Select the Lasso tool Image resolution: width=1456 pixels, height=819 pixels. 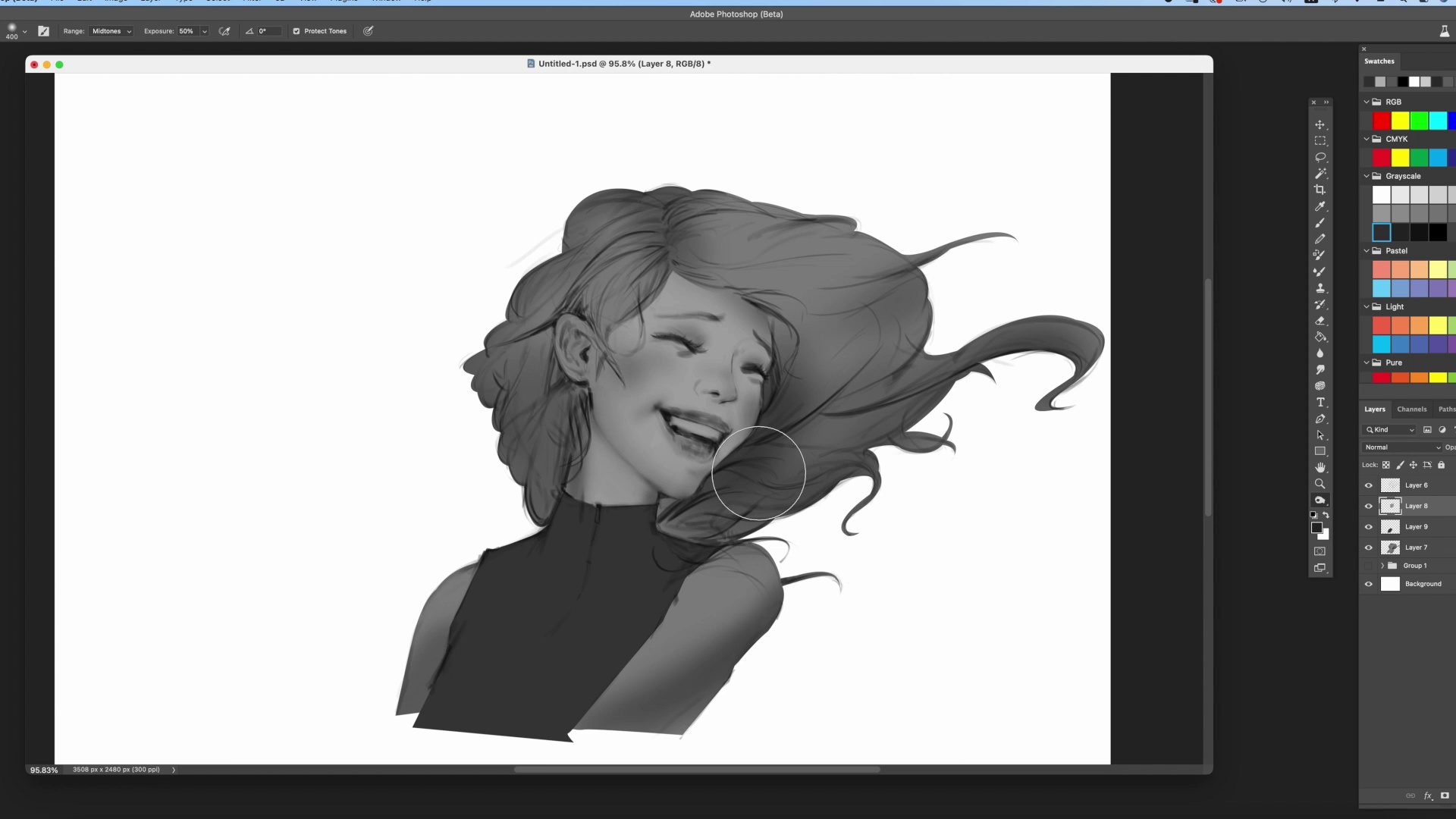coord(1320,158)
